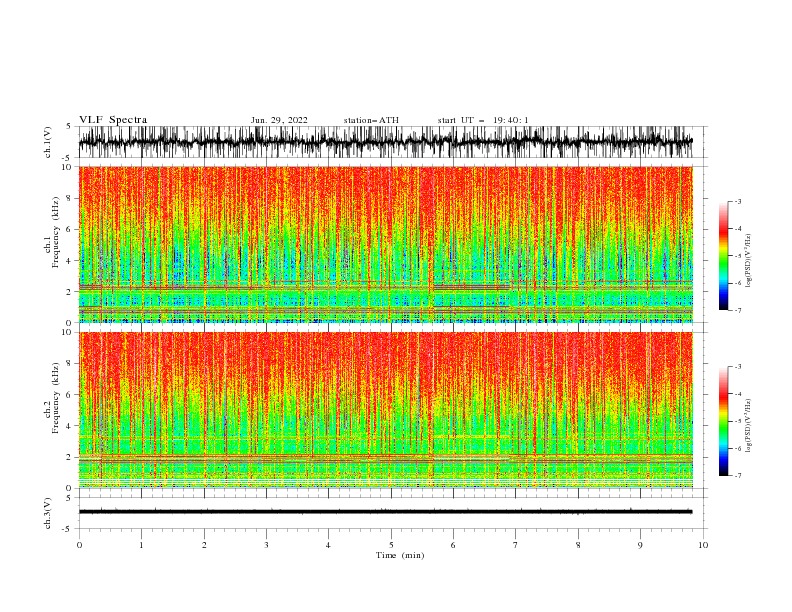Click the "-5" label on ch.2 colorbar

[738, 421]
